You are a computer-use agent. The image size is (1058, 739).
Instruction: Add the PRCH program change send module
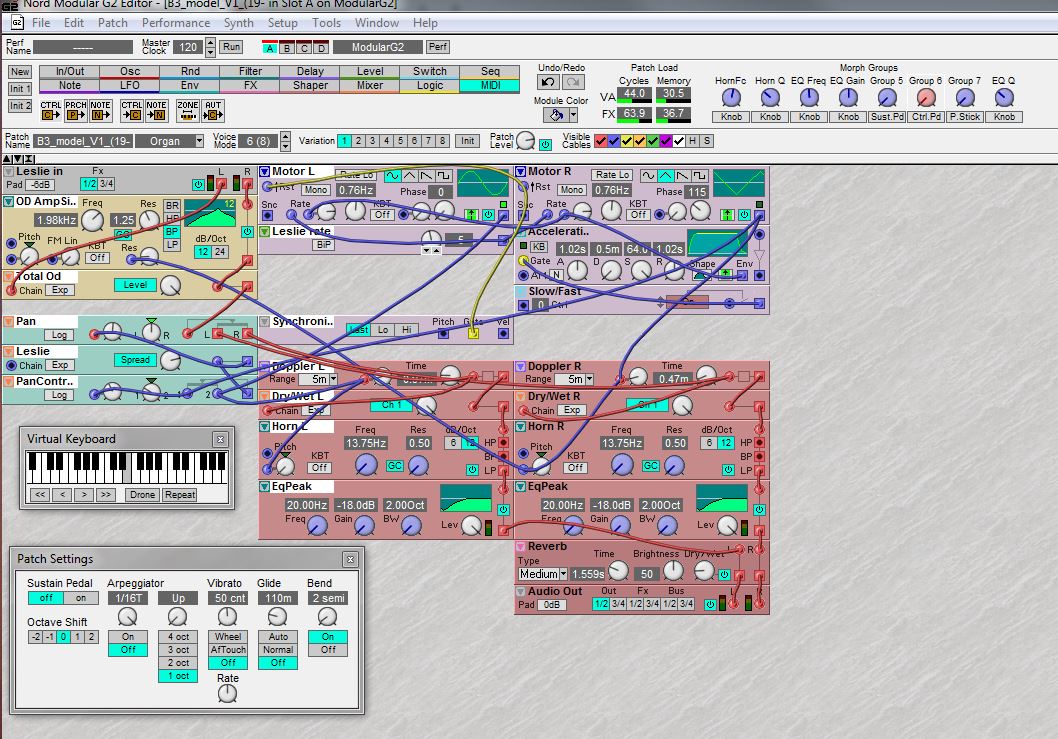point(76,111)
